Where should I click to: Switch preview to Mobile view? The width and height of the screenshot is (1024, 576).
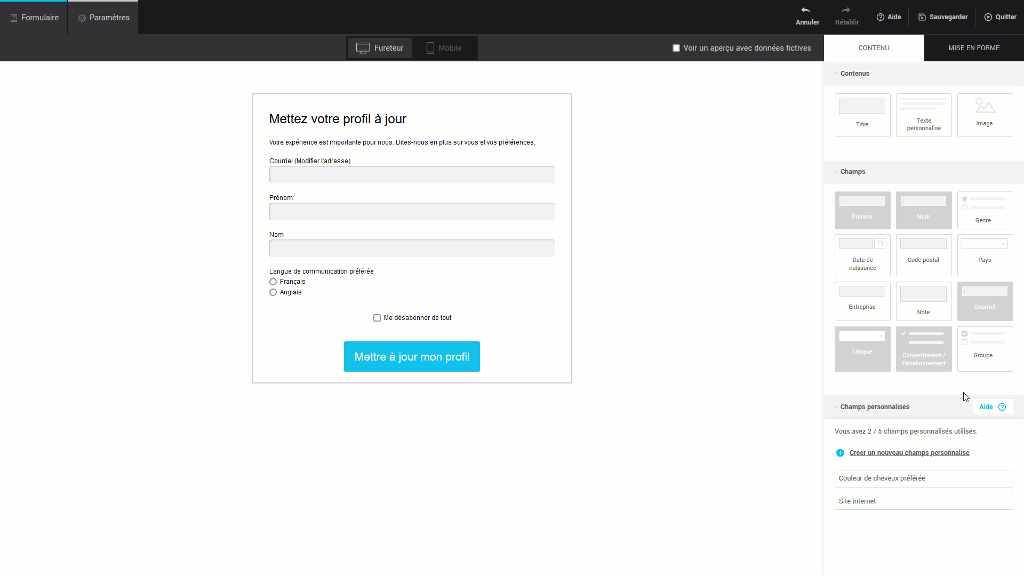444,48
